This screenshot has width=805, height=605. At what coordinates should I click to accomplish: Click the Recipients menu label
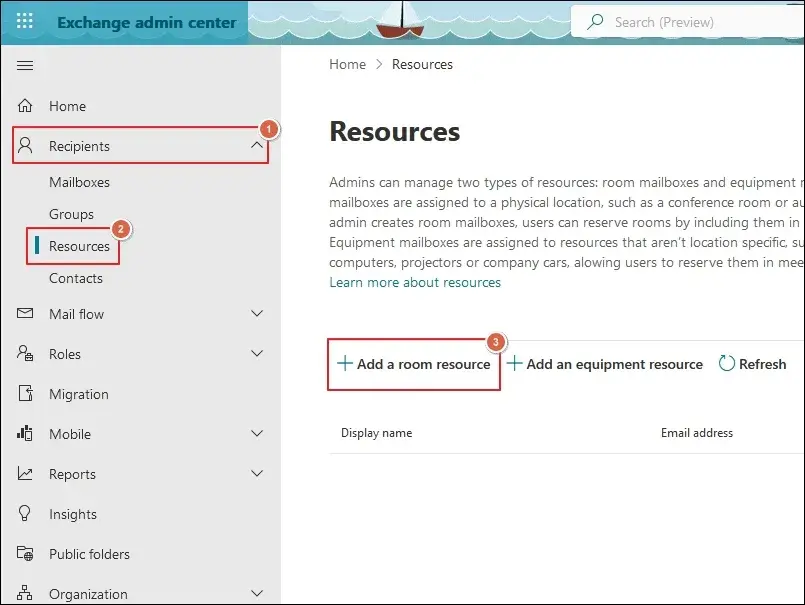pos(79,146)
